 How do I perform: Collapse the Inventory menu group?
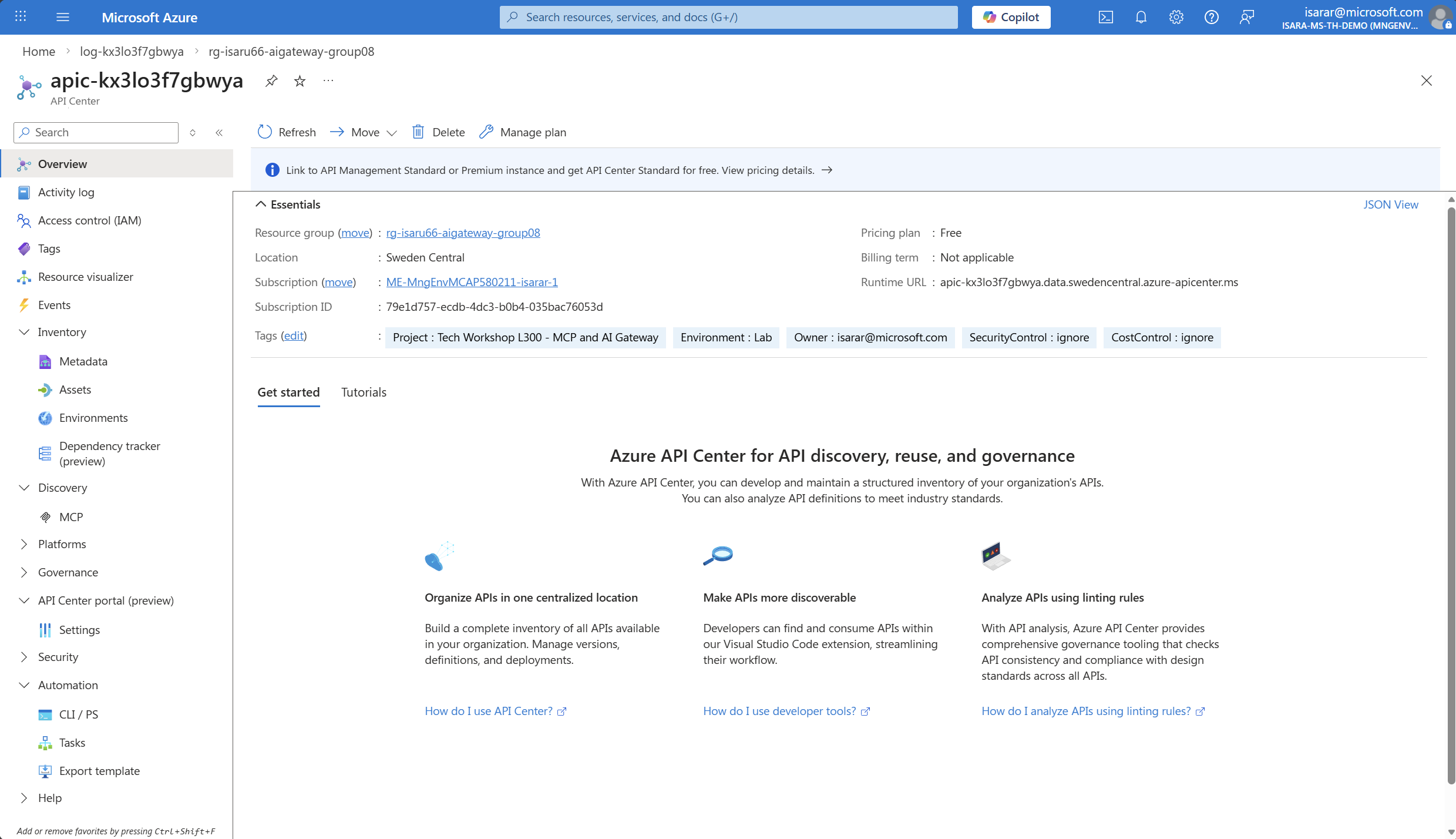coord(24,332)
